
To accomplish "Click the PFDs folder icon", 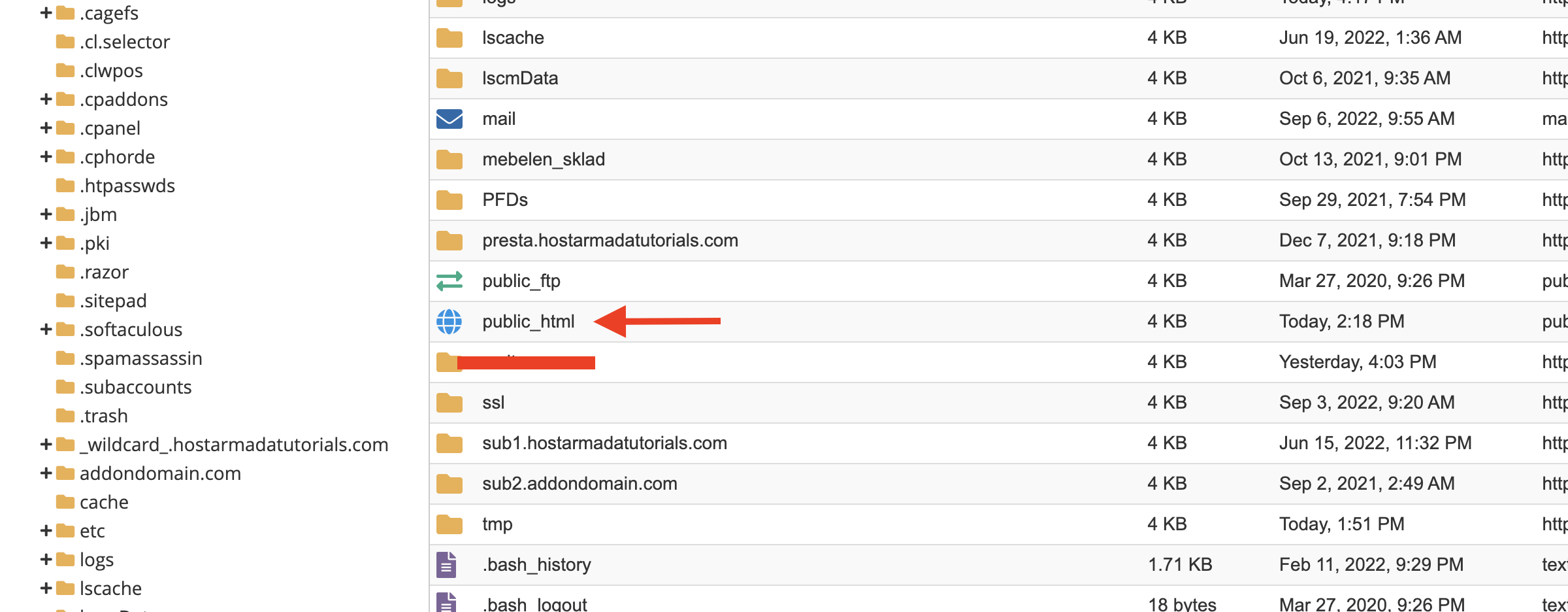I will [448, 199].
